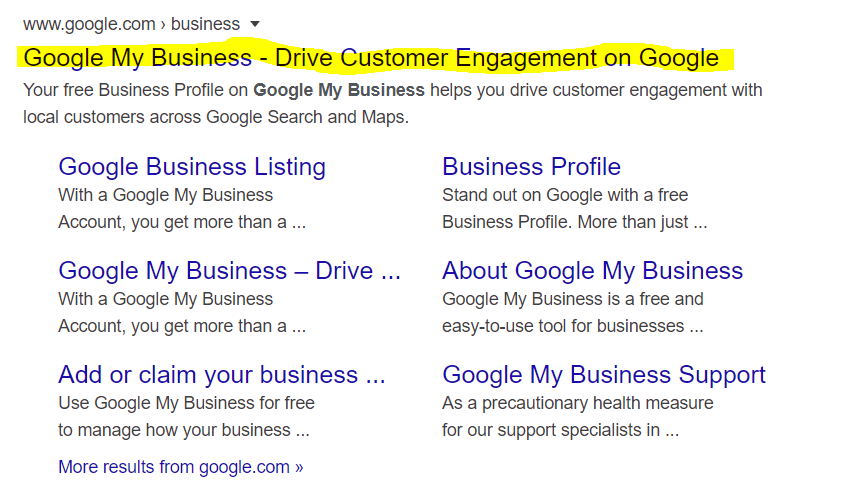Click the "business" path segment in the breadcrumb

(x=205, y=24)
